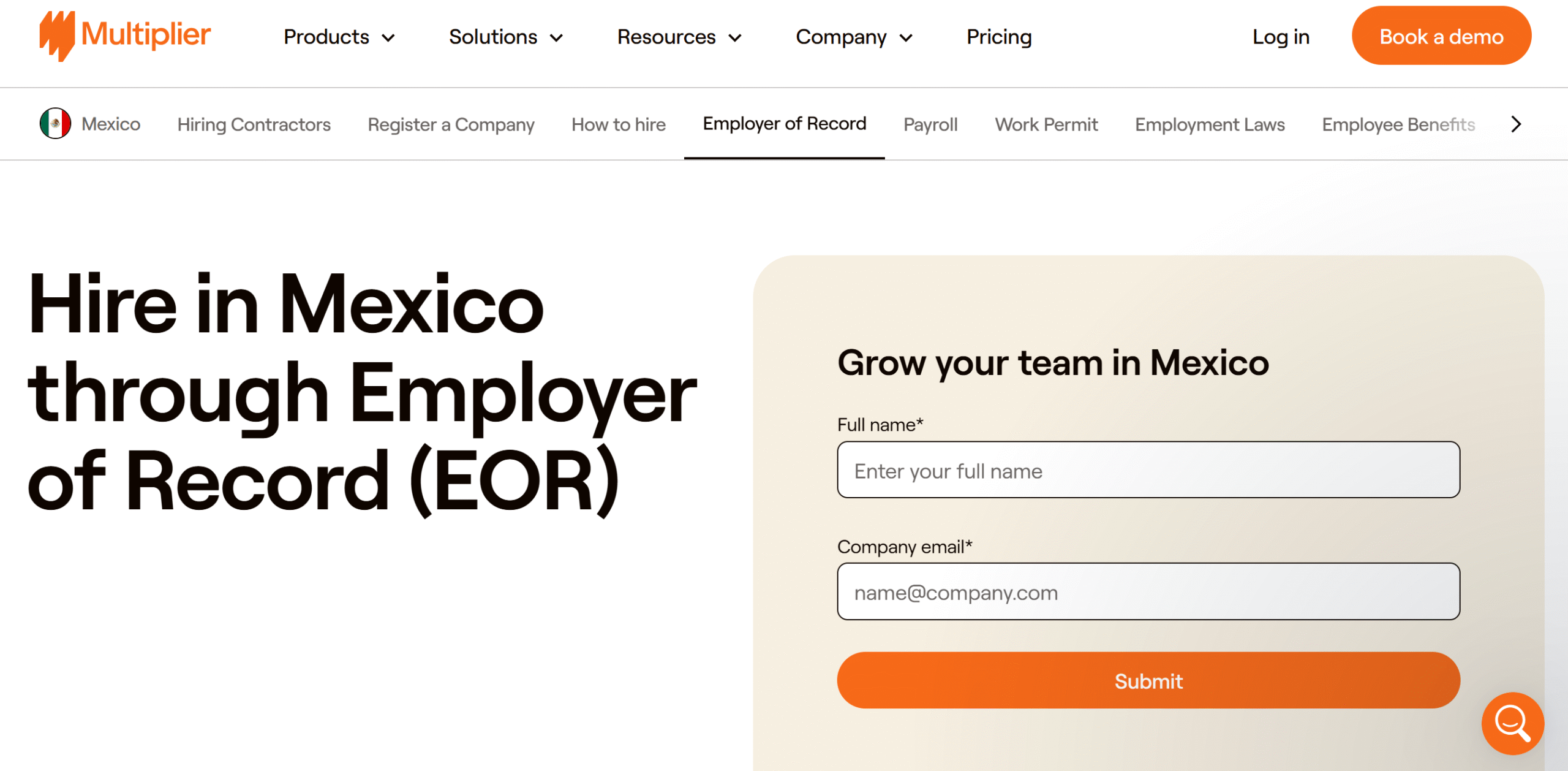The height and width of the screenshot is (771, 1568).
Task: Click the Book a demo button
Action: pyautogui.click(x=1441, y=36)
